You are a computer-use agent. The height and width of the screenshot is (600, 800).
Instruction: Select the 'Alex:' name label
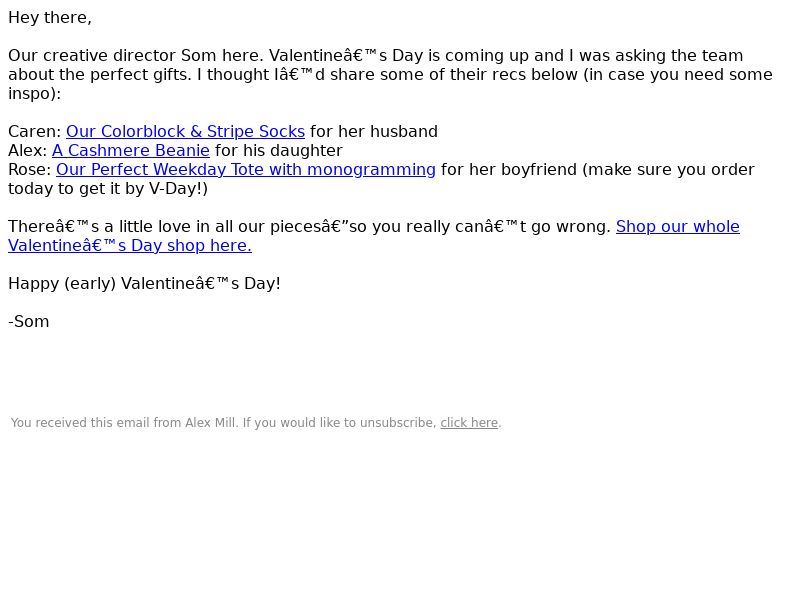point(28,151)
